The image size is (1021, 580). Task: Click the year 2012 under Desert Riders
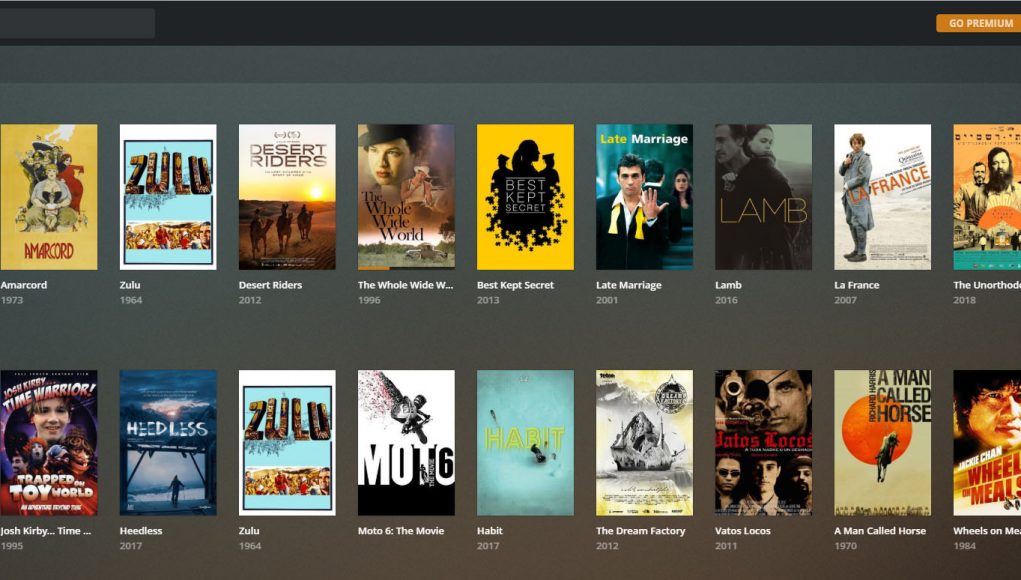250,300
